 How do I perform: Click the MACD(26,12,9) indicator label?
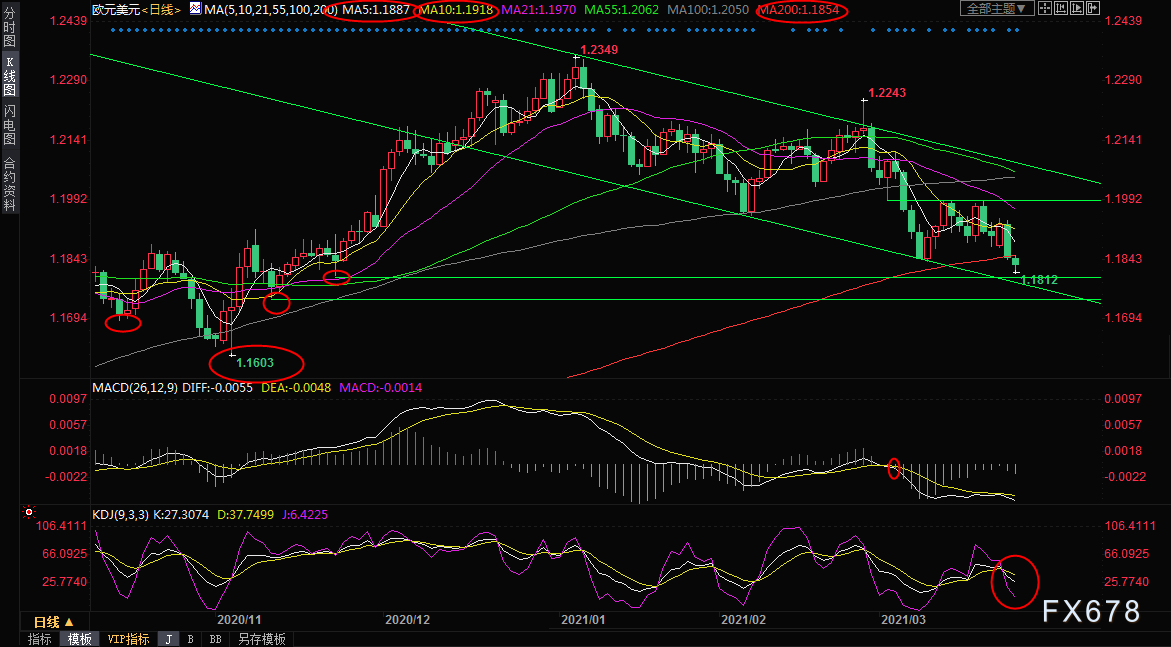click(134, 387)
